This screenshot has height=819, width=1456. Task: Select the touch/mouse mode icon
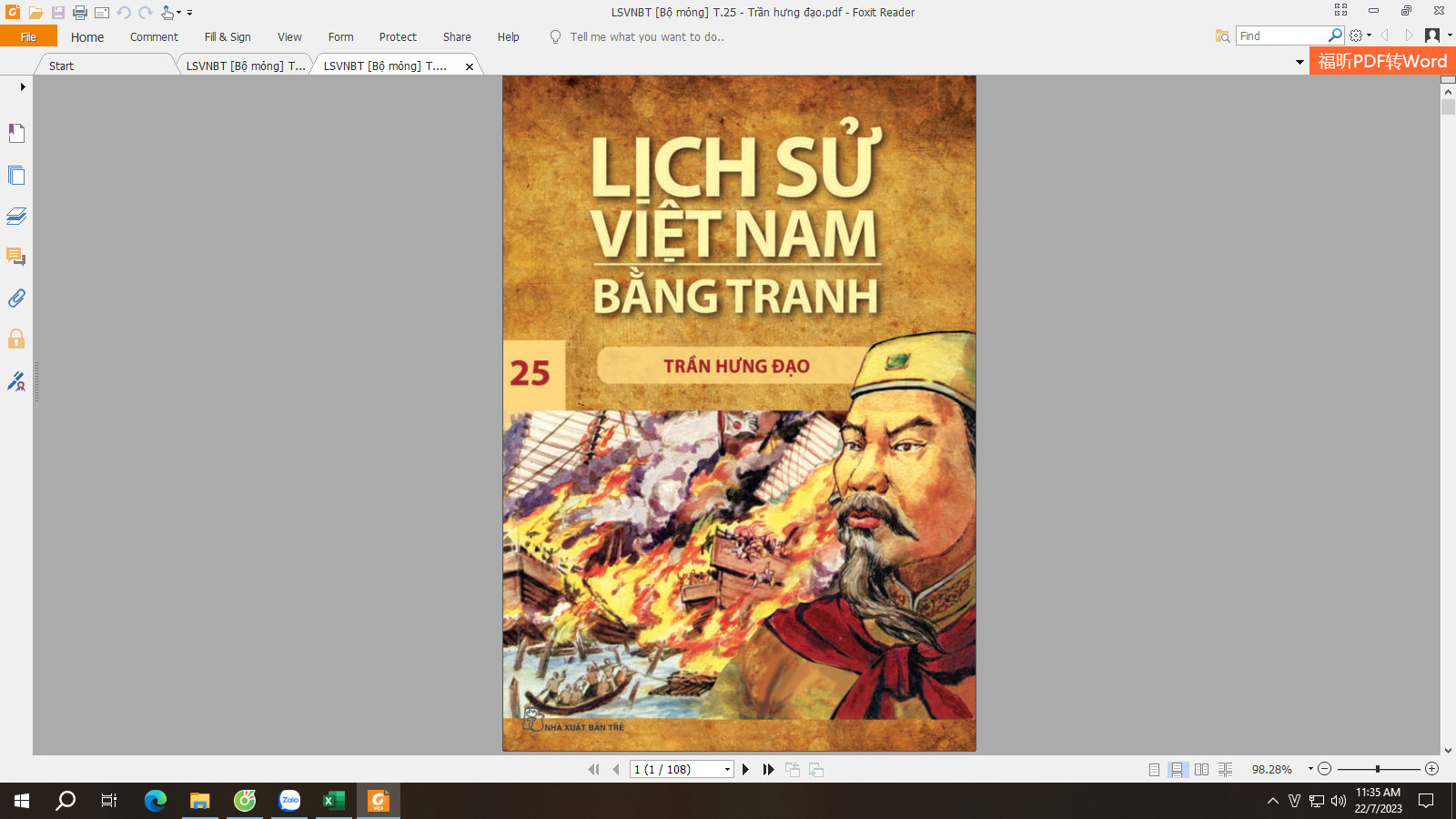[167, 13]
